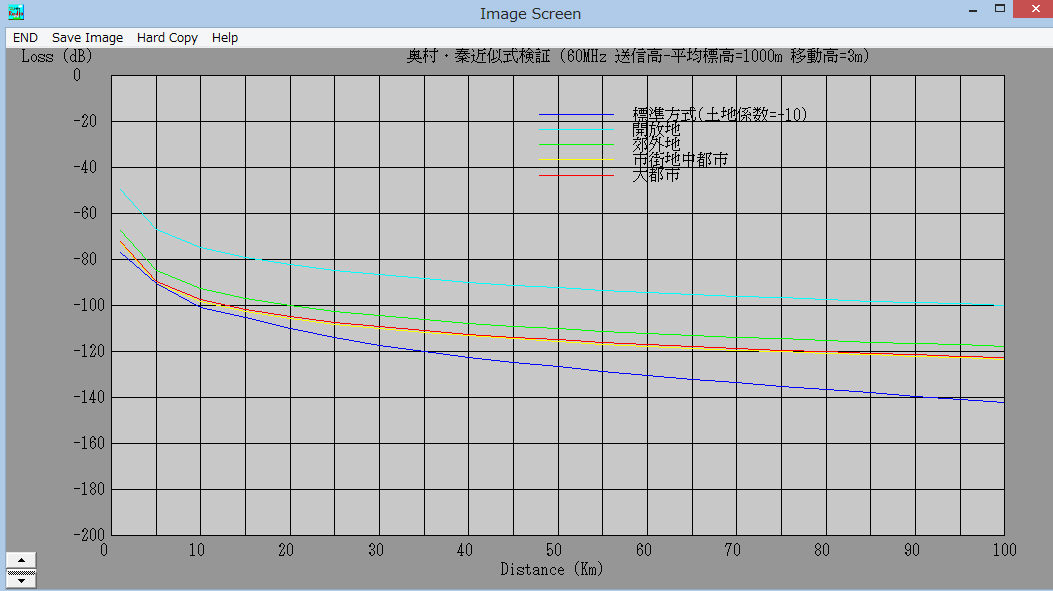
Task: Click the 郊外地 legend label
Action: pyautogui.click(x=656, y=145)
